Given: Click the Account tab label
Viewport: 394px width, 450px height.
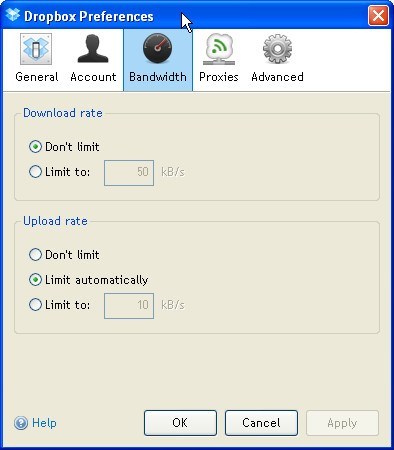Looking at the screenshot, I should click(x=93, y=77).
